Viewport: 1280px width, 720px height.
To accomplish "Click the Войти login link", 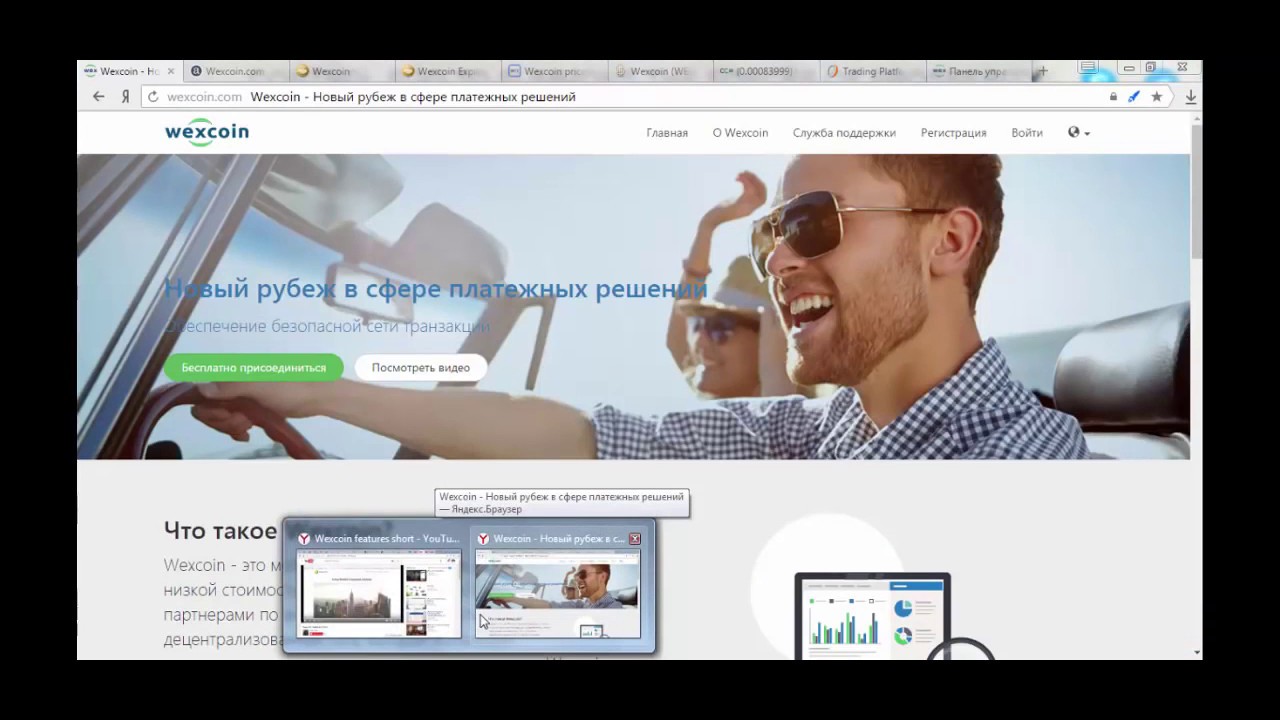I will [1026, 133].
